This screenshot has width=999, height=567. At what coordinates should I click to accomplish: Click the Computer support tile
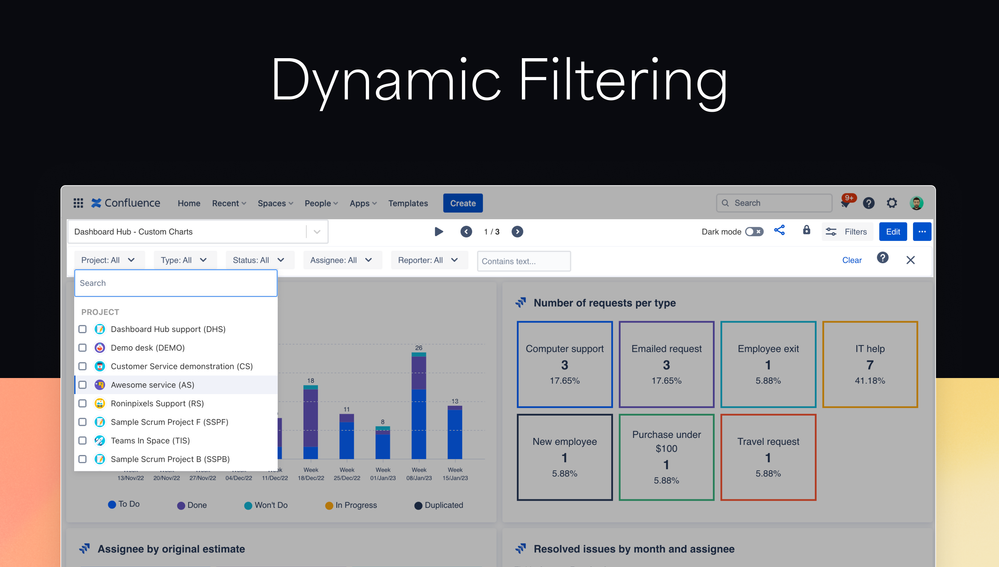(x=564, y=364)
